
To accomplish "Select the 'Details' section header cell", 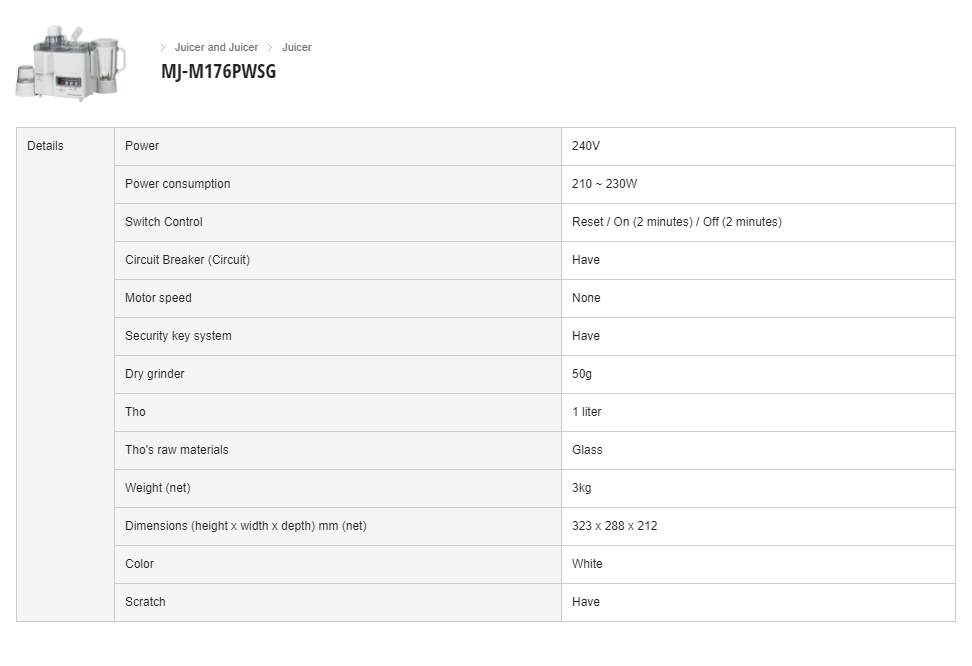I will [65, 375].
